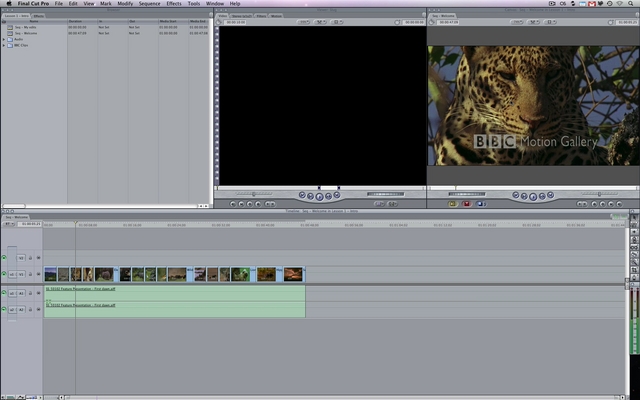Toggle visibility of track V2
The height and width of the screenshot is (400, 640).
coord(4,258)
